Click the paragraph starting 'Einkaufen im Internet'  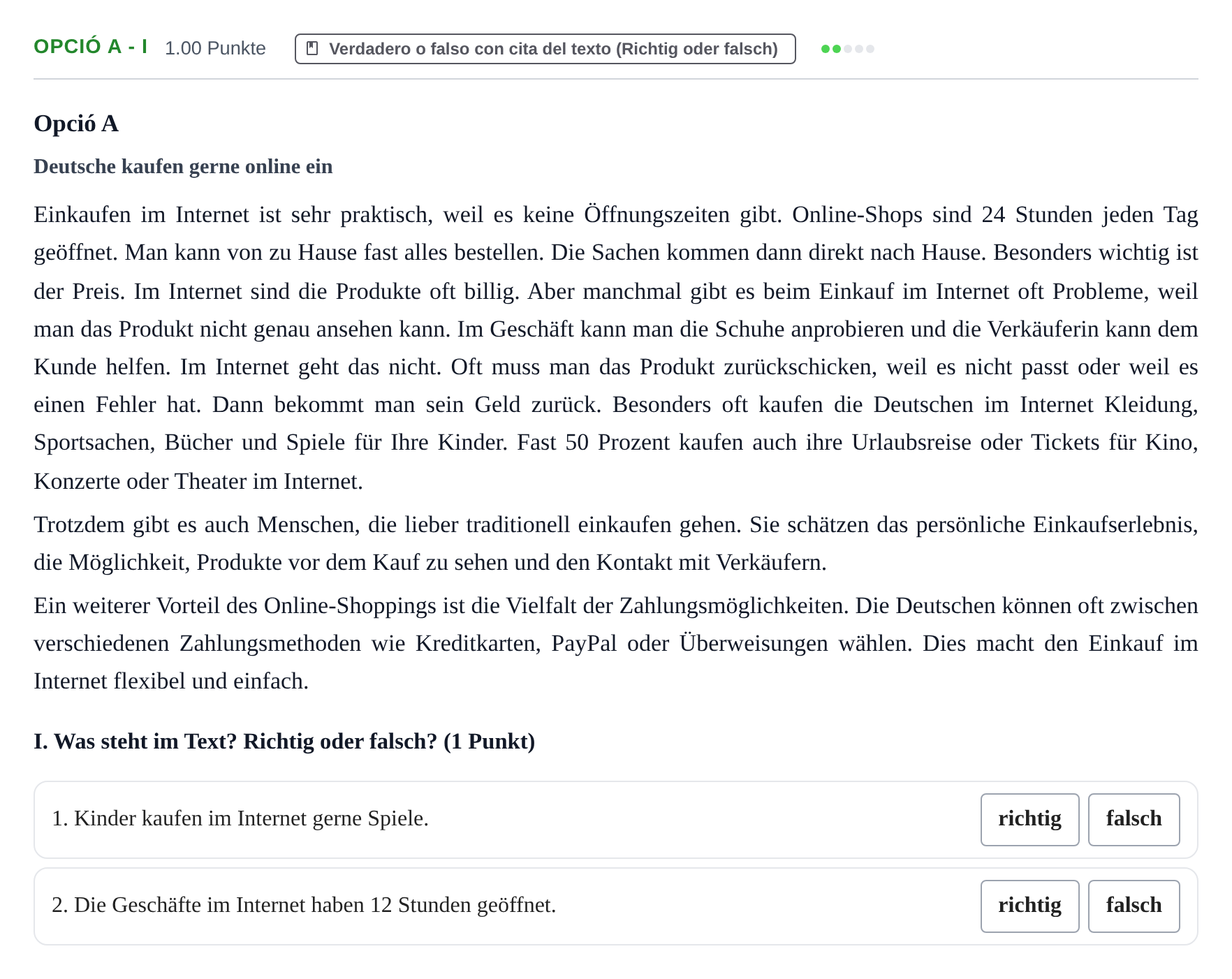click(616, 347)
